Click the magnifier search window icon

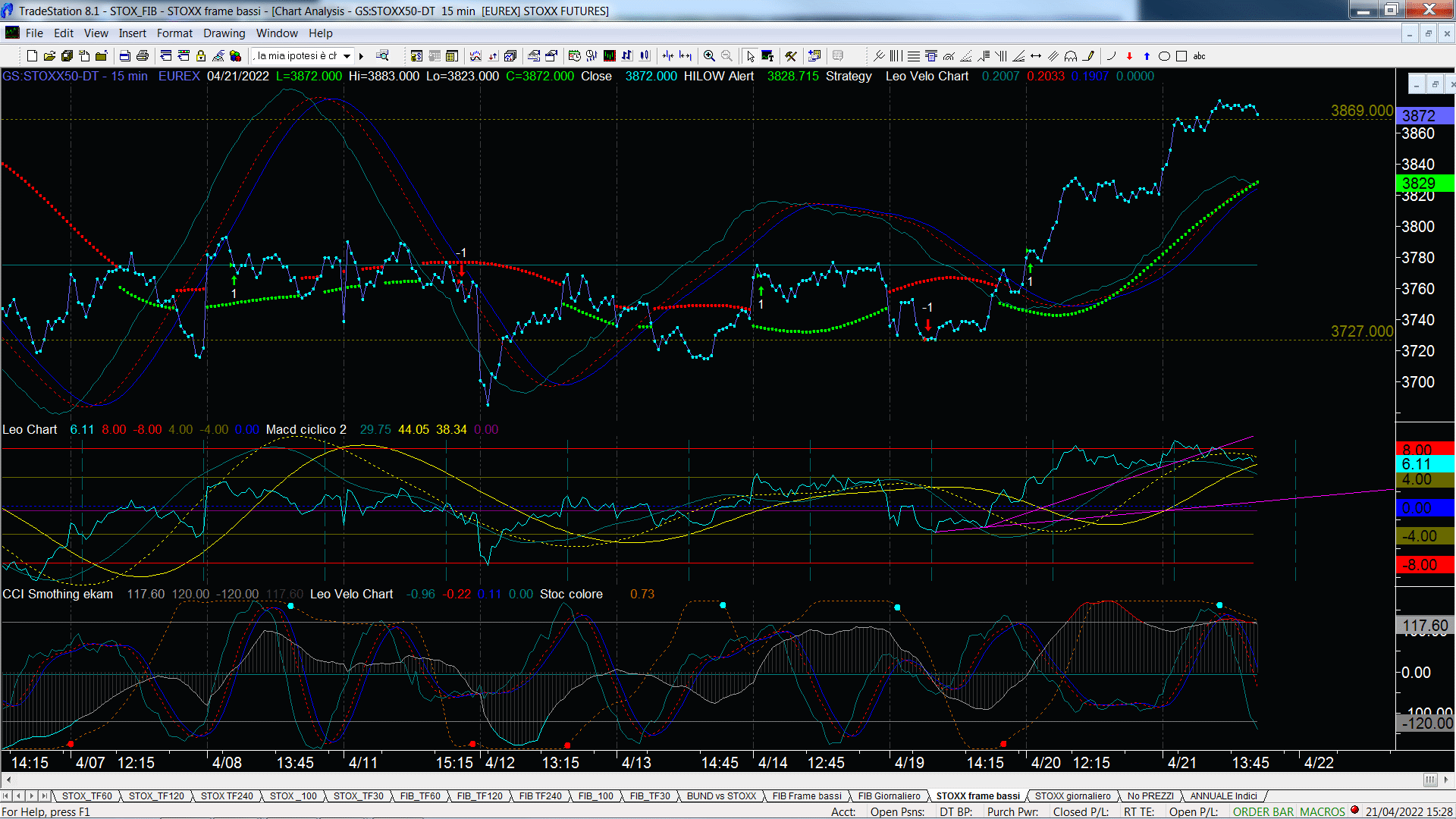(382, 55)
